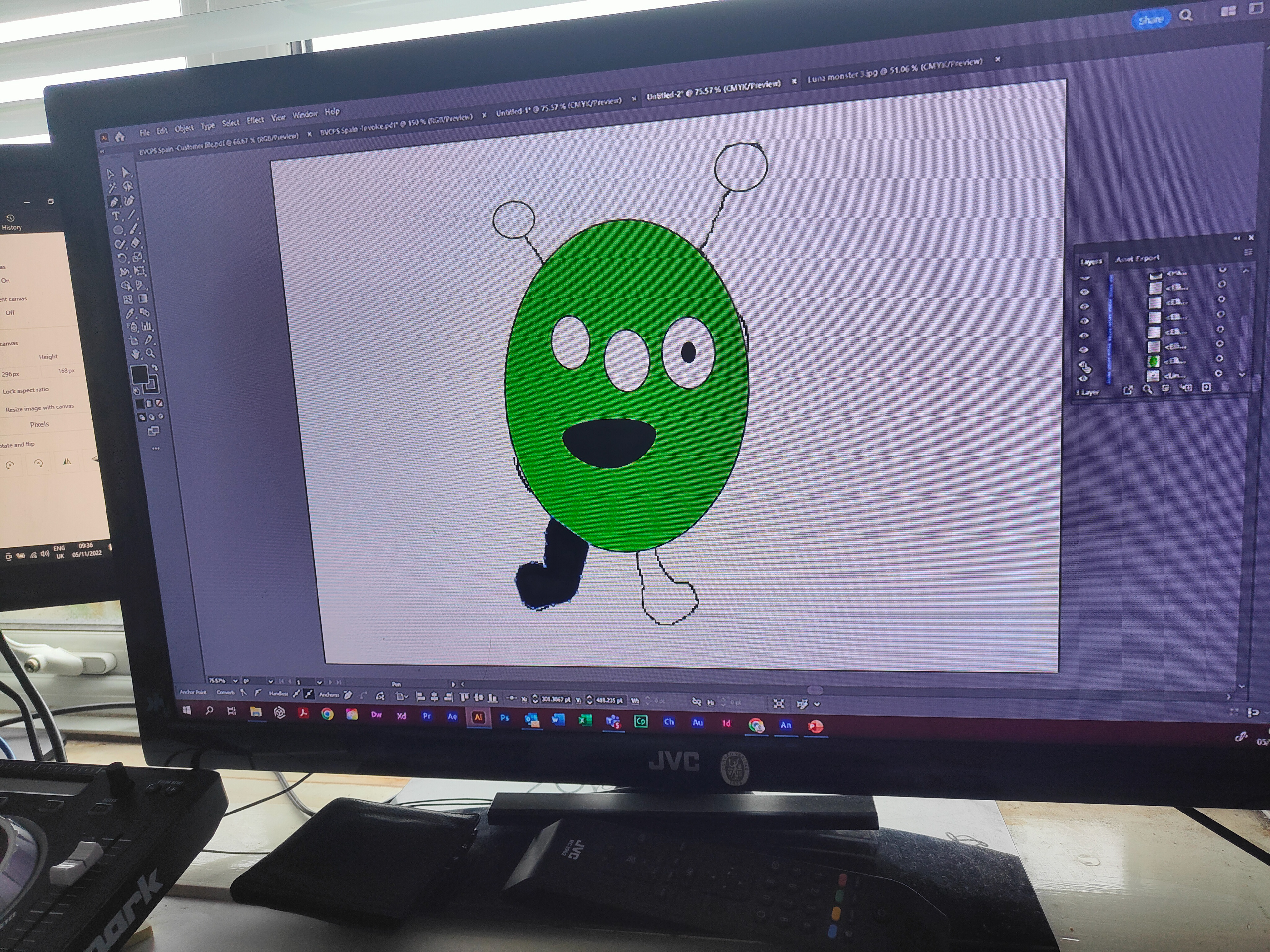
Task: Open the workspace switcher icon near Share
Action: 1228,12
